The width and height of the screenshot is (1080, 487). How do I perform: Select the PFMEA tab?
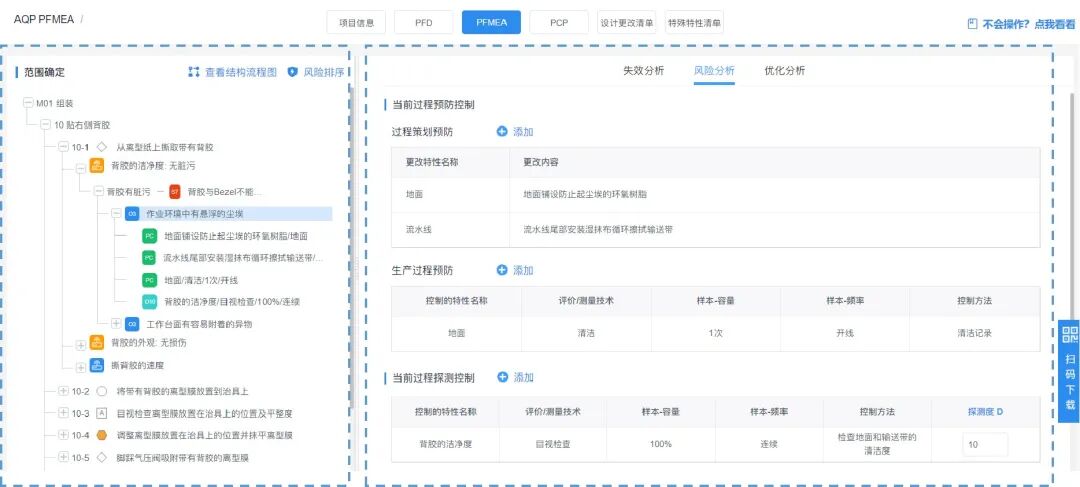tap(491, 23)
